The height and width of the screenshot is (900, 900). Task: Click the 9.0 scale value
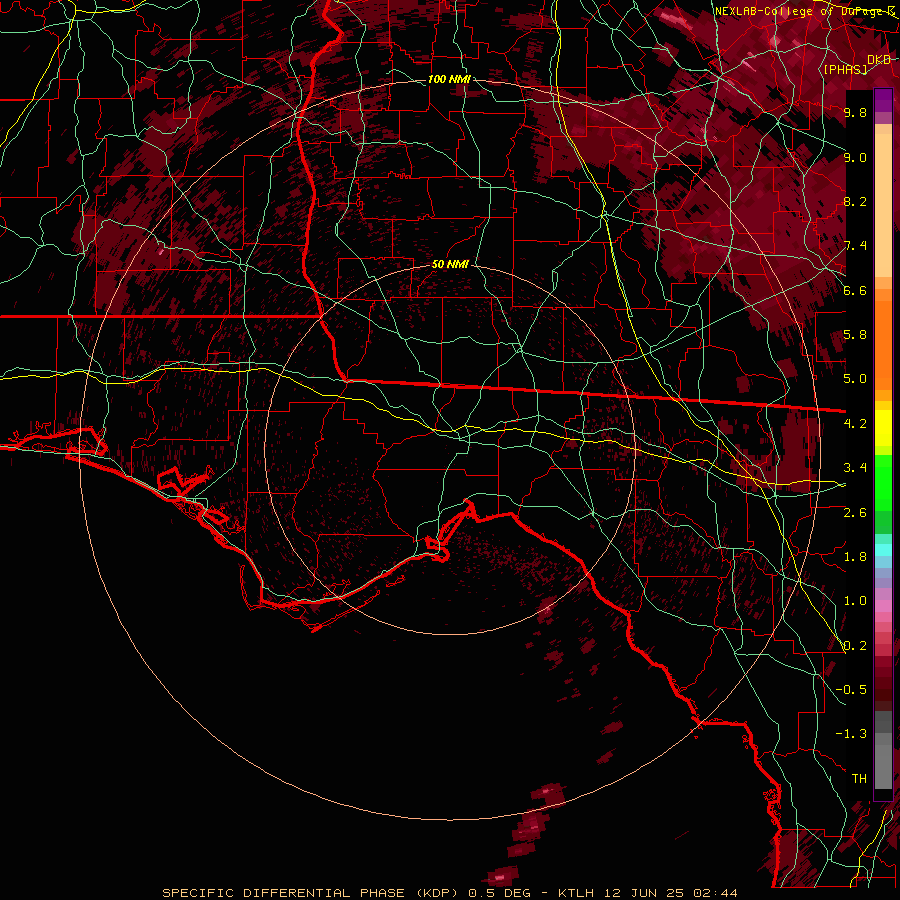coord(855,157)
